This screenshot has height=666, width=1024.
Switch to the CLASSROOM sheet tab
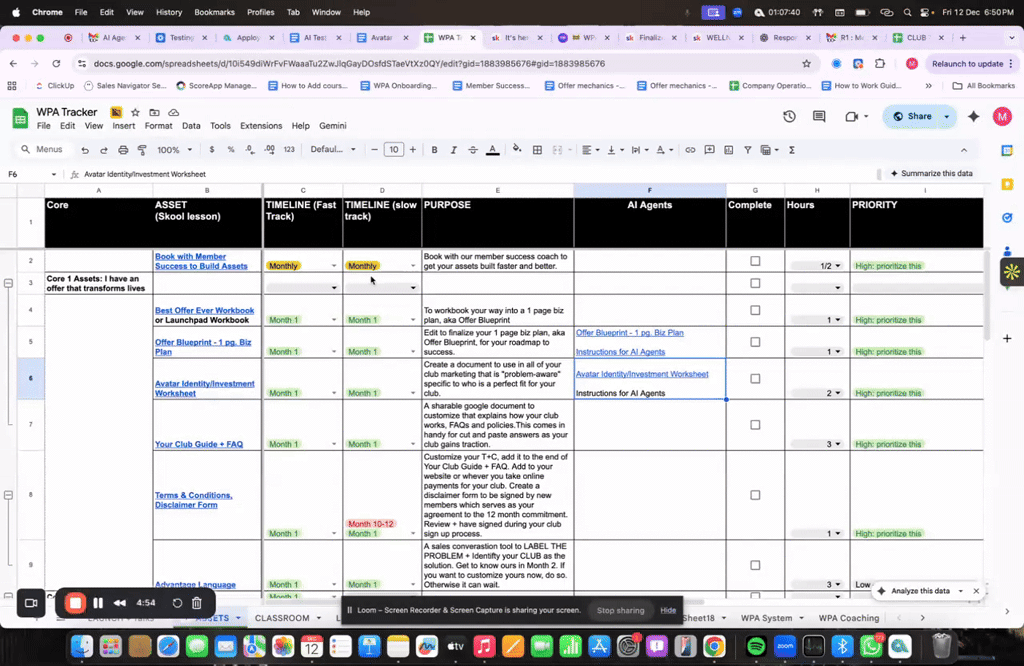point(282,618)
